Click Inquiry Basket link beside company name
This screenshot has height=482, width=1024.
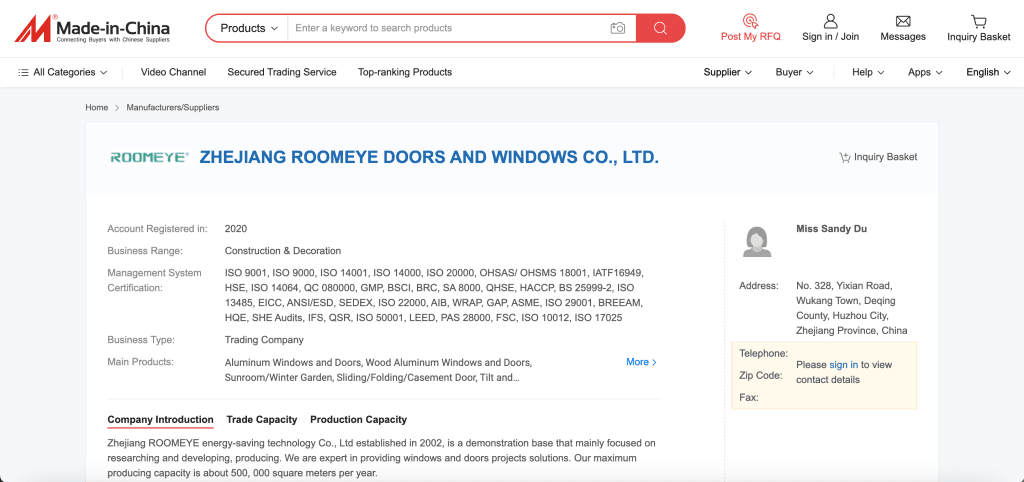coord(878,157)
